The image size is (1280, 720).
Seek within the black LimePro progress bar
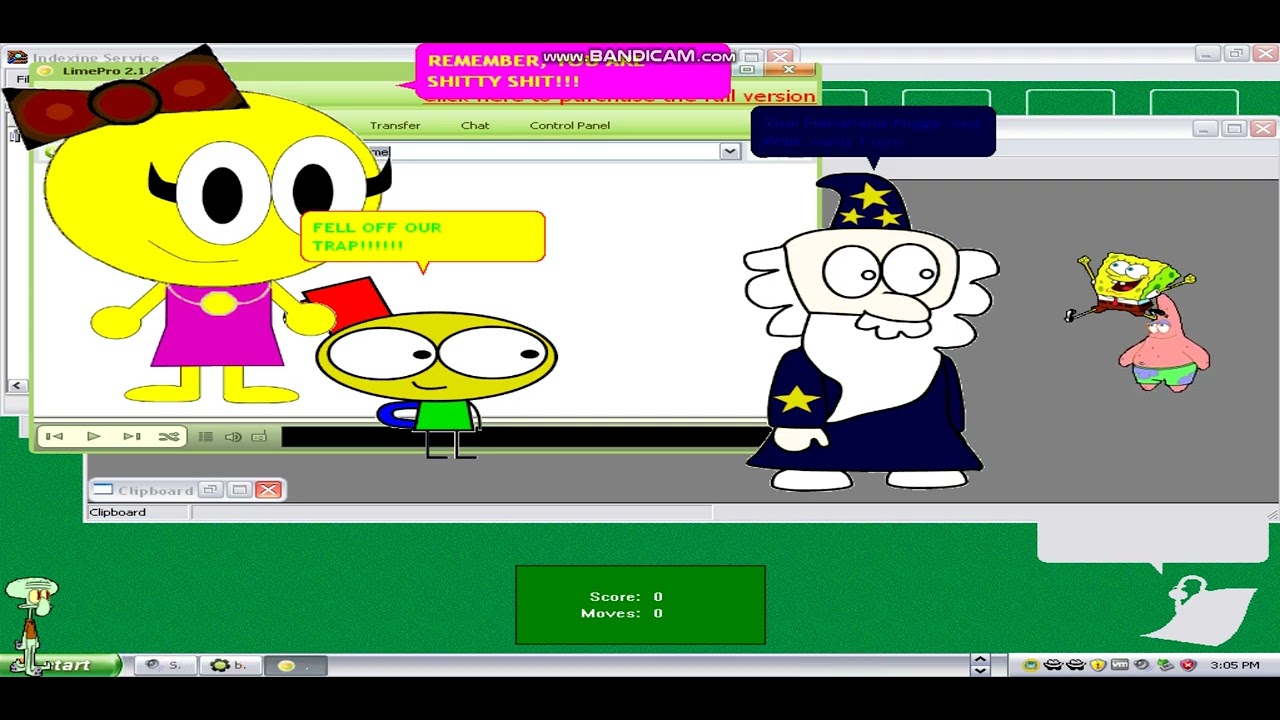click(525, 436)
